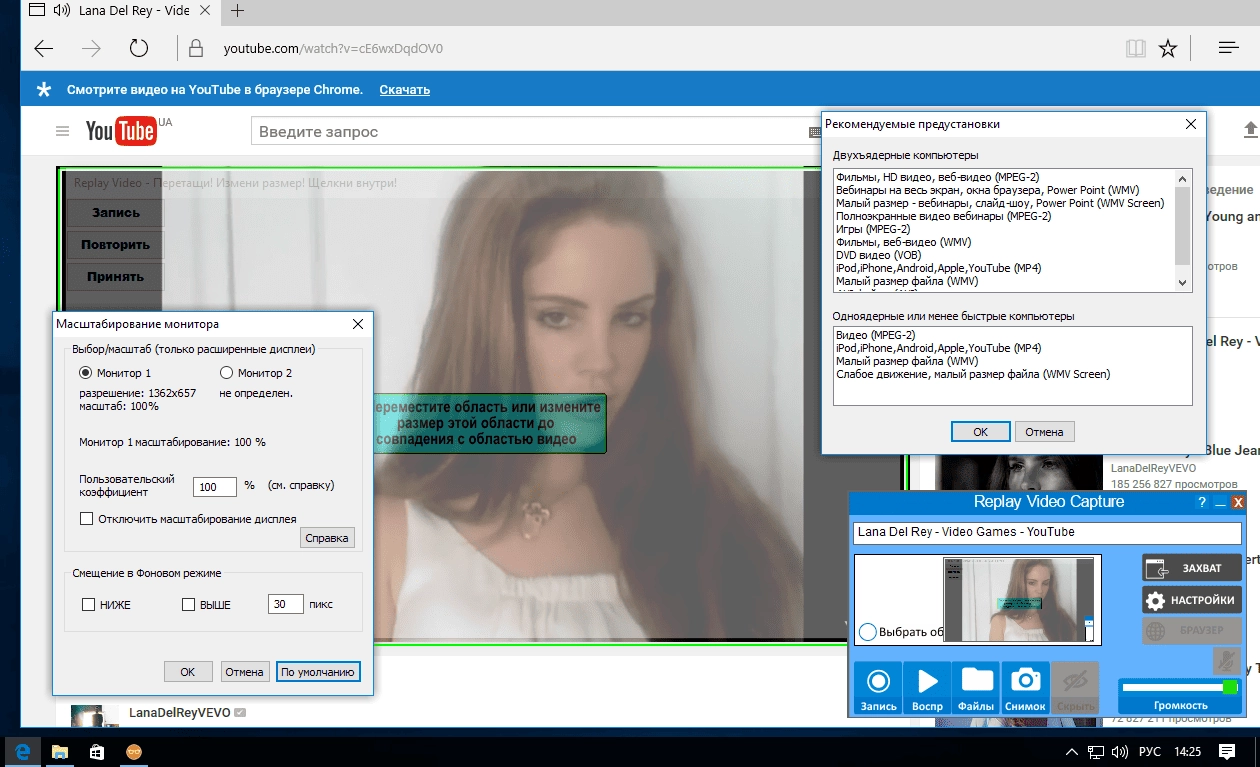This screenshot has width=1260, height=767.
Task: Click OK in Рекомендуемые предустановки dialog
Action: (980, 432)
